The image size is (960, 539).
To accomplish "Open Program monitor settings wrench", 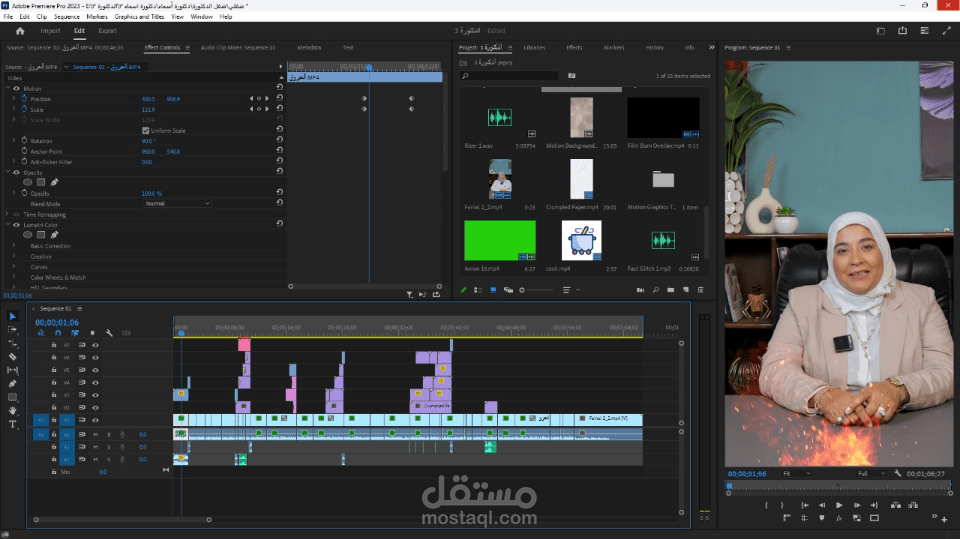I will tap(897, 473).
